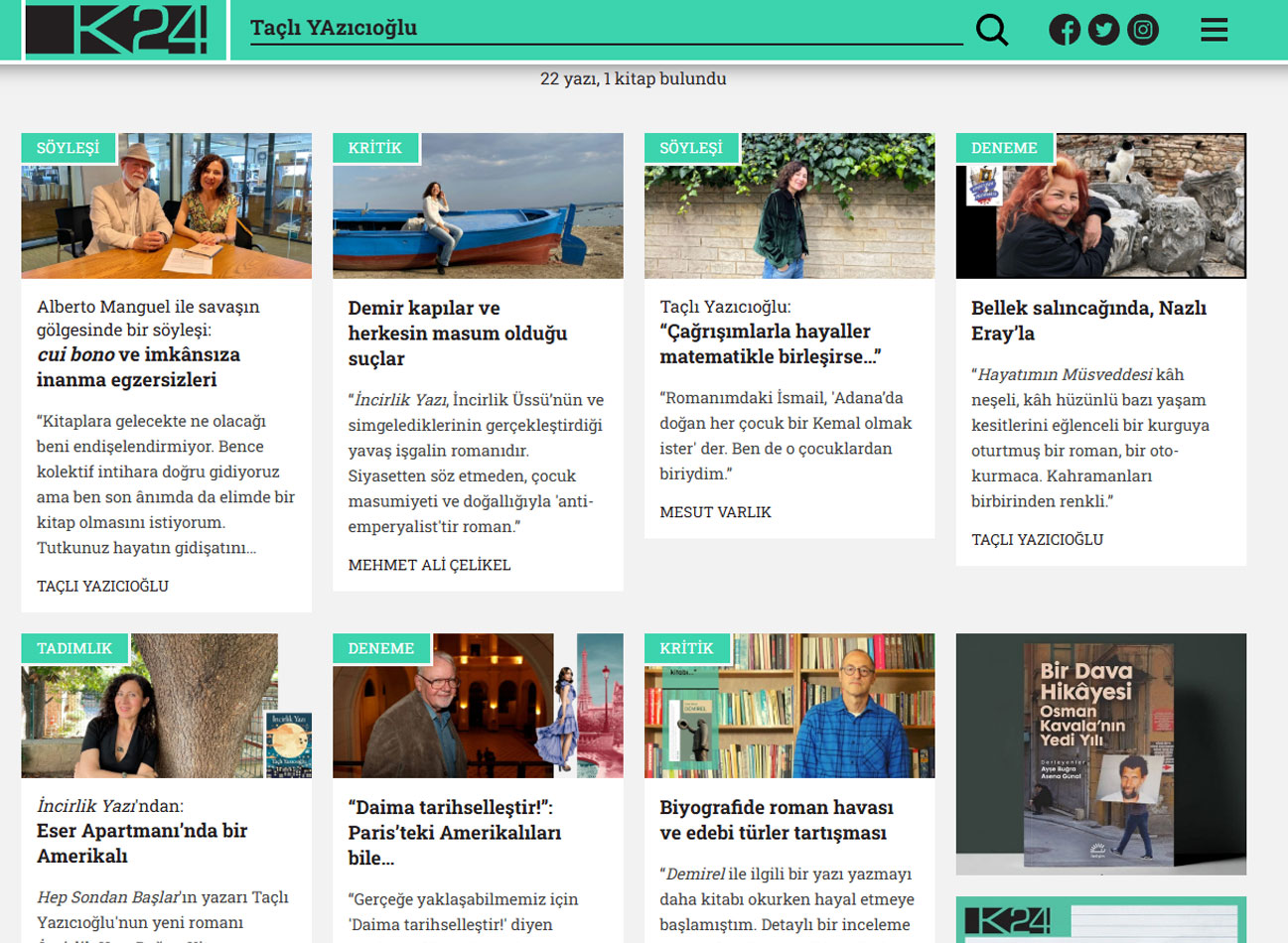The image size is (1288, 943).
Task: Click the search field containing Taçlı YAzıcıoğlu
Action: (606, 28)
